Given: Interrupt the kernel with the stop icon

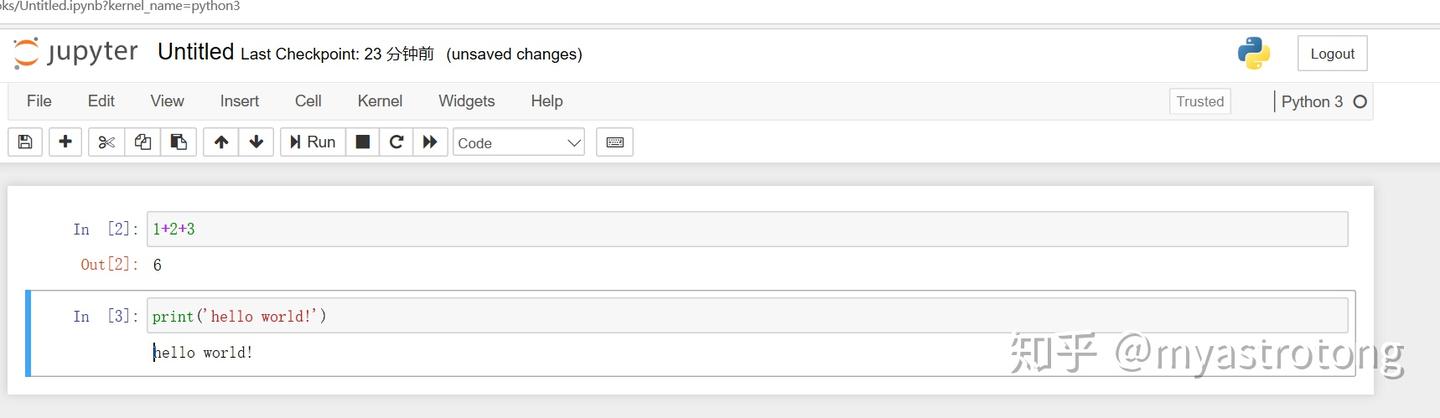Looking at the screenshot, I should point(363,142).
